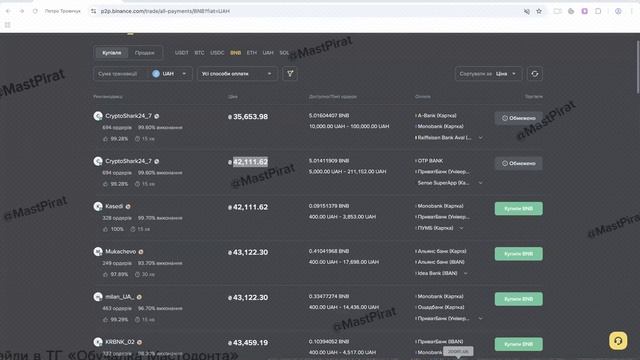Click the Kasedi avatar icon

98,207
